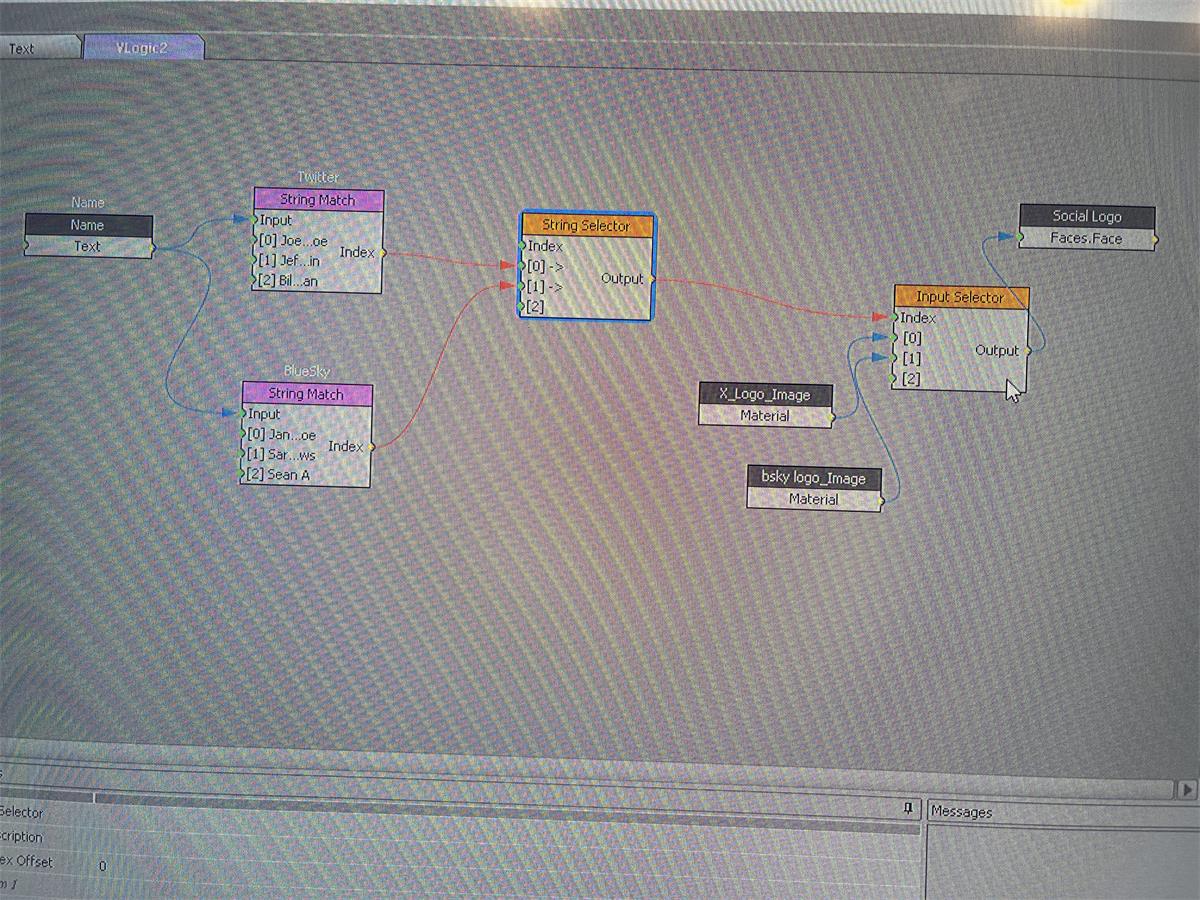1200x900 pixels.
Task: Click the X_Logo_Image Material output pin
Action: point(831,417)
